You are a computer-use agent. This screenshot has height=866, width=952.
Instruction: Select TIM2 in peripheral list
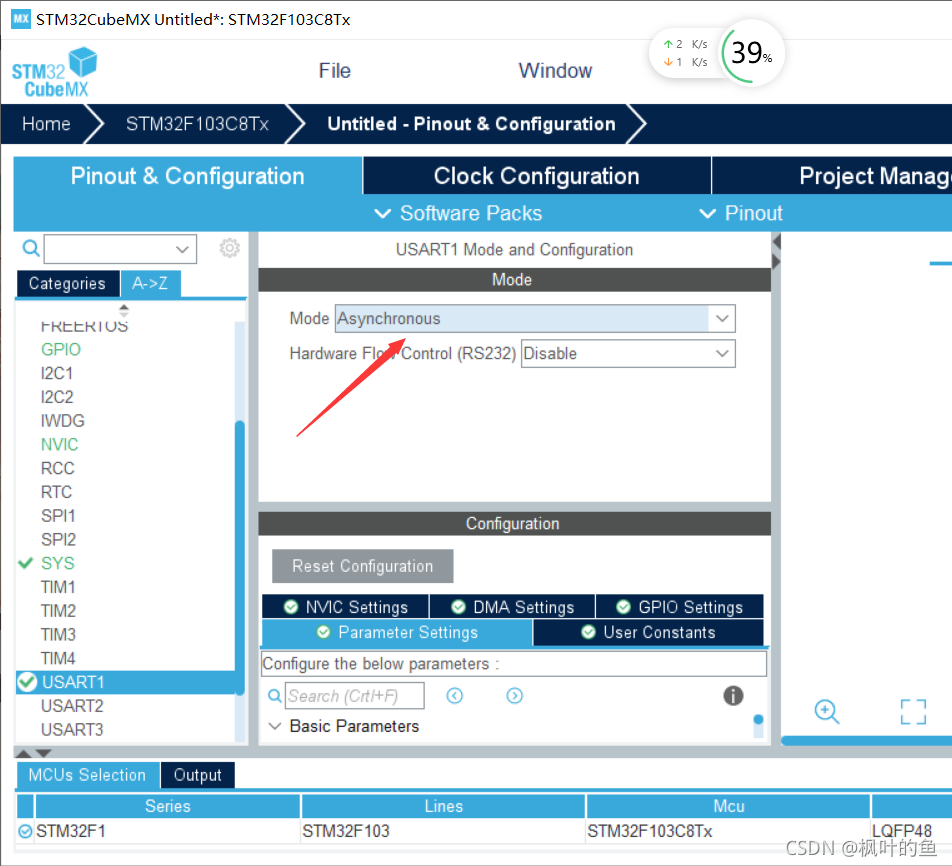point(58,610)
